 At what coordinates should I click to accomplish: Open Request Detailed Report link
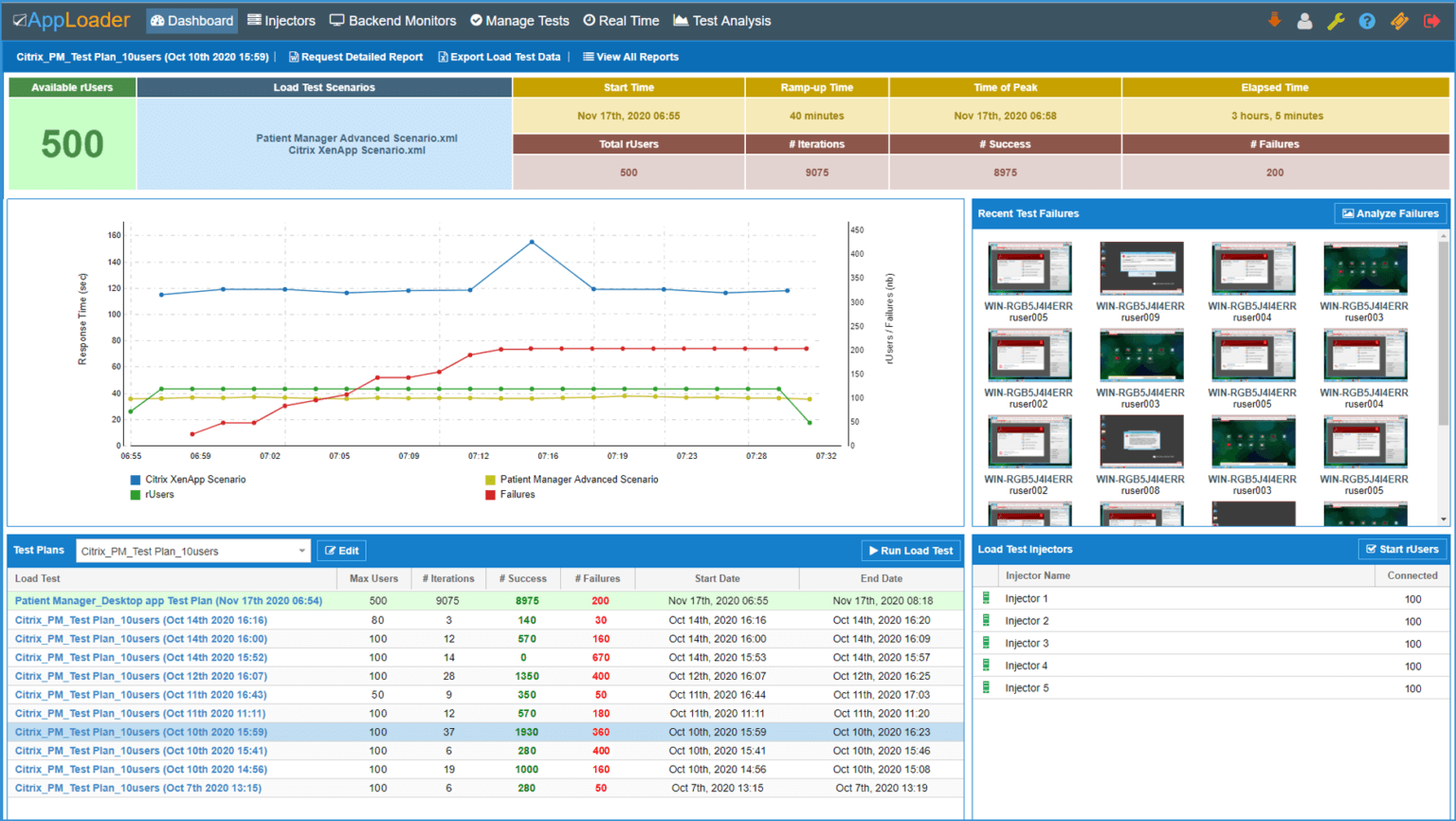click(x=355, y=57)
